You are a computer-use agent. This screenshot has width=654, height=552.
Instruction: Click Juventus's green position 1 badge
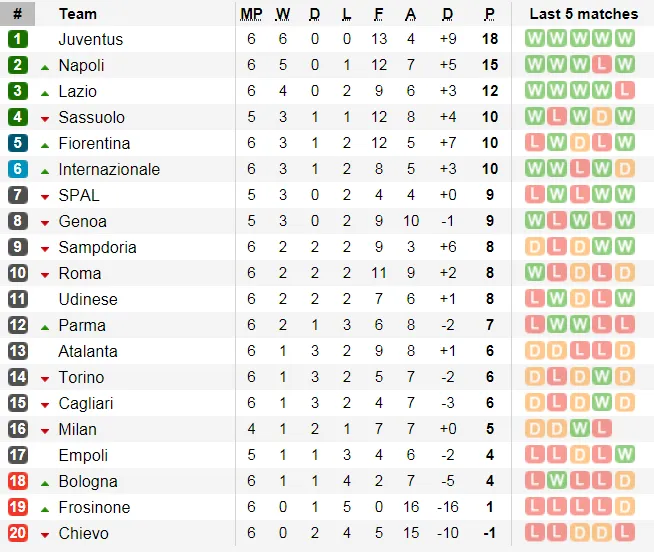(x=18, y=39)
